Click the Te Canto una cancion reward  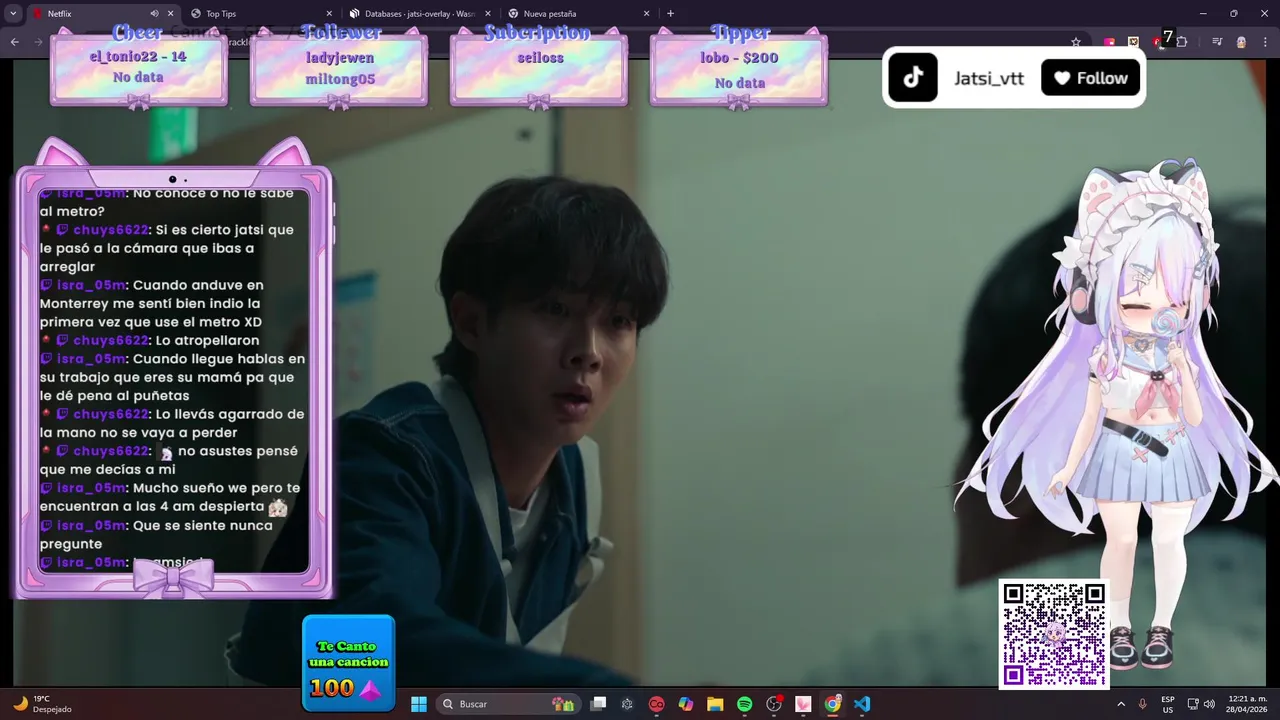[349, 664]
